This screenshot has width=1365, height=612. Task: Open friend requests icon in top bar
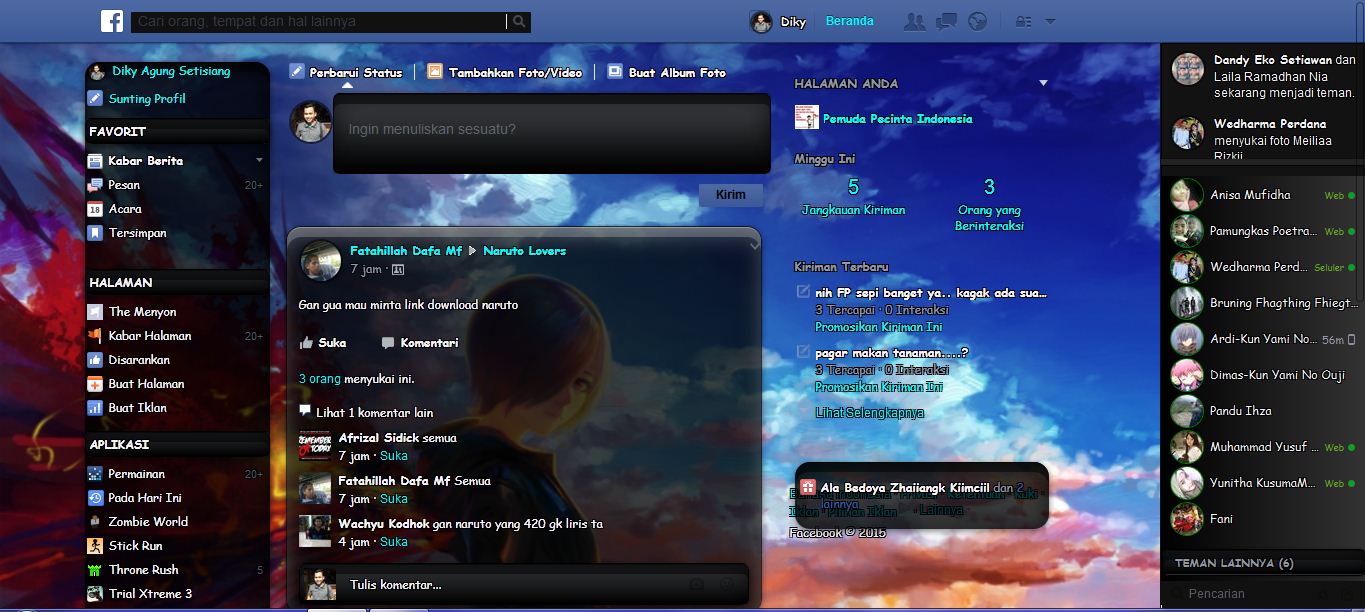914,21
